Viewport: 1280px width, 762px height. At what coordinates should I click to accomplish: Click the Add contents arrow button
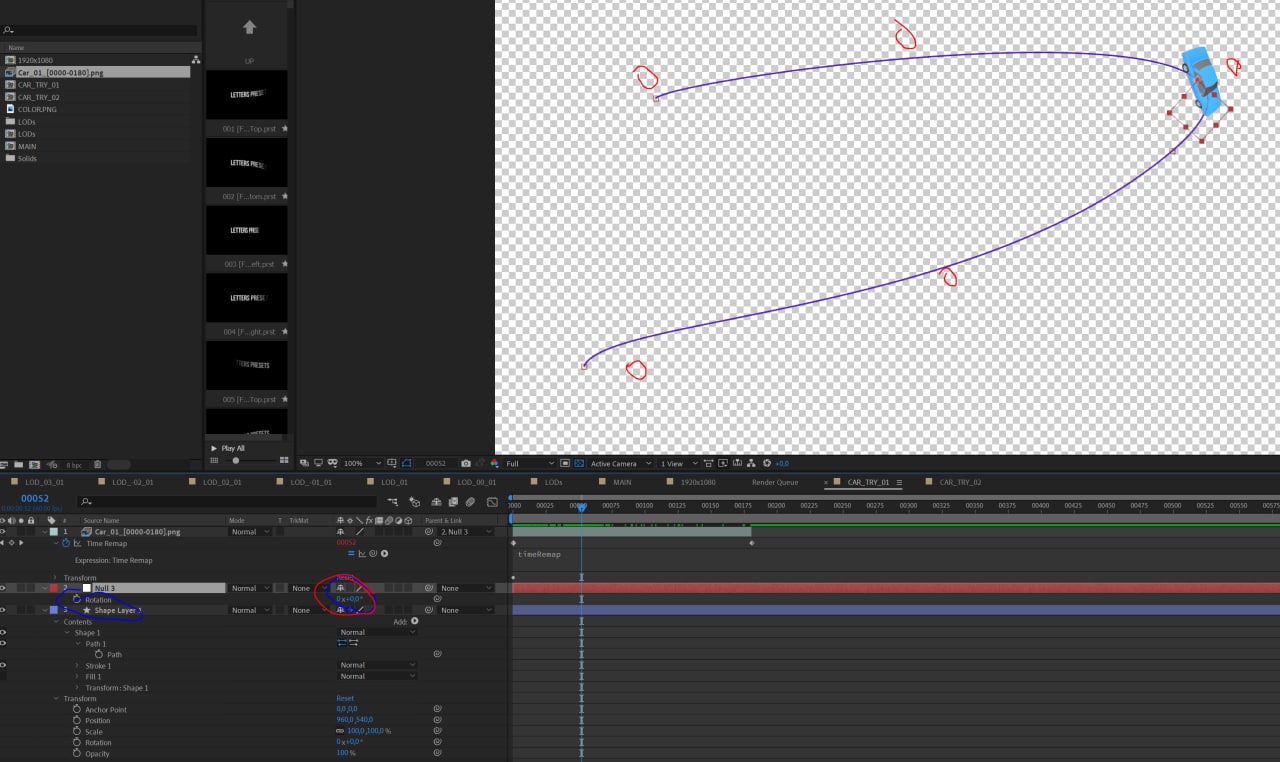pyautogui.click(x=415, y=621)
